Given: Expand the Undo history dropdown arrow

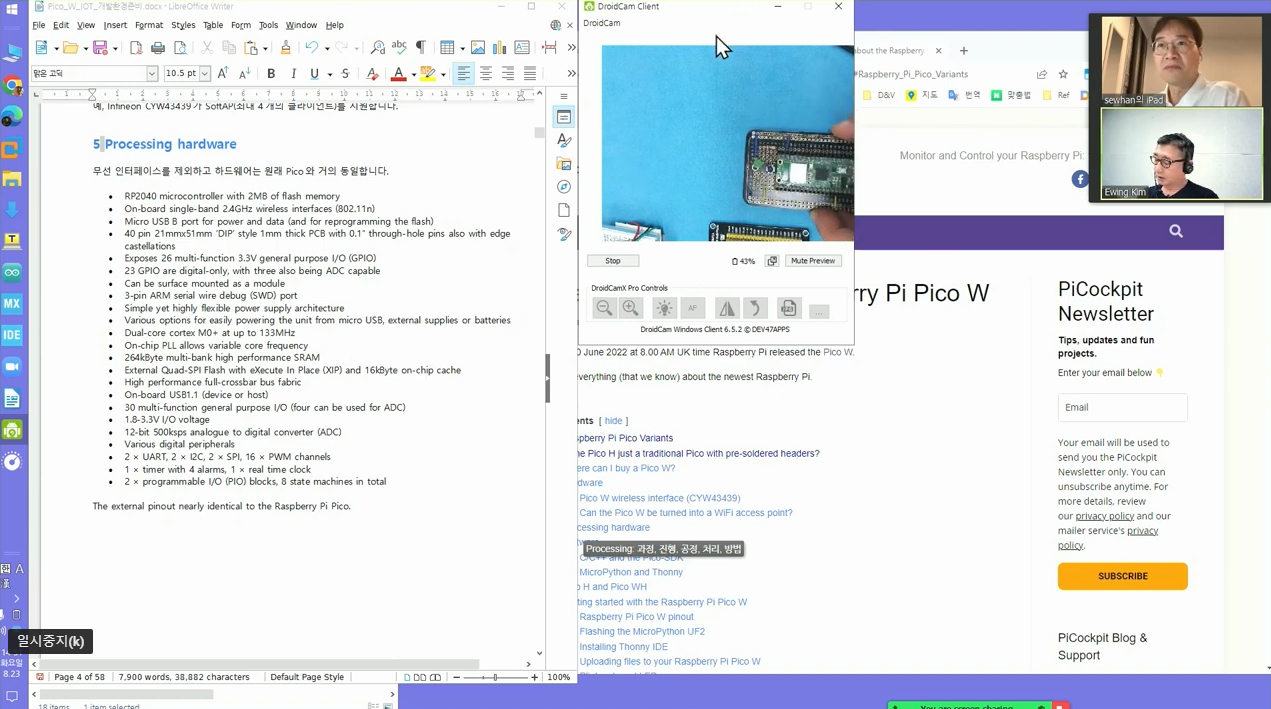Looking at the screenshot, I should (x=326, y=47).
